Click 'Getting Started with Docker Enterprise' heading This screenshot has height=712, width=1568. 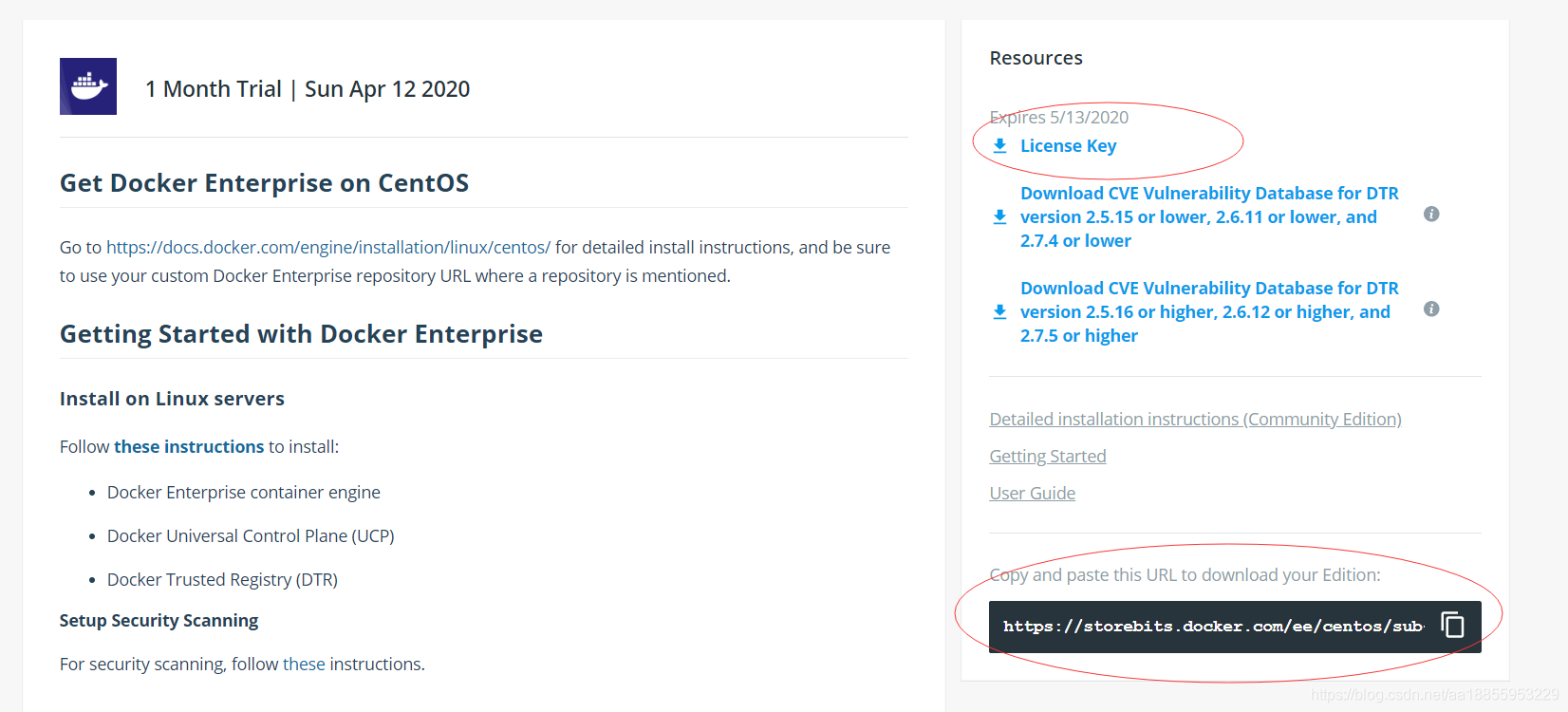pos(301,333)
